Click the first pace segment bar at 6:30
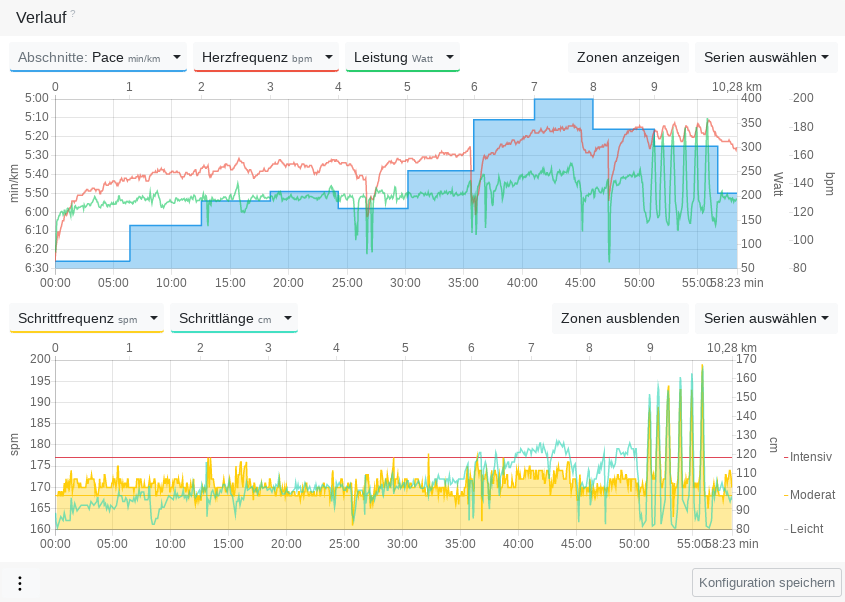The width and height of the screenshot is (845, 602). (92, 265)
